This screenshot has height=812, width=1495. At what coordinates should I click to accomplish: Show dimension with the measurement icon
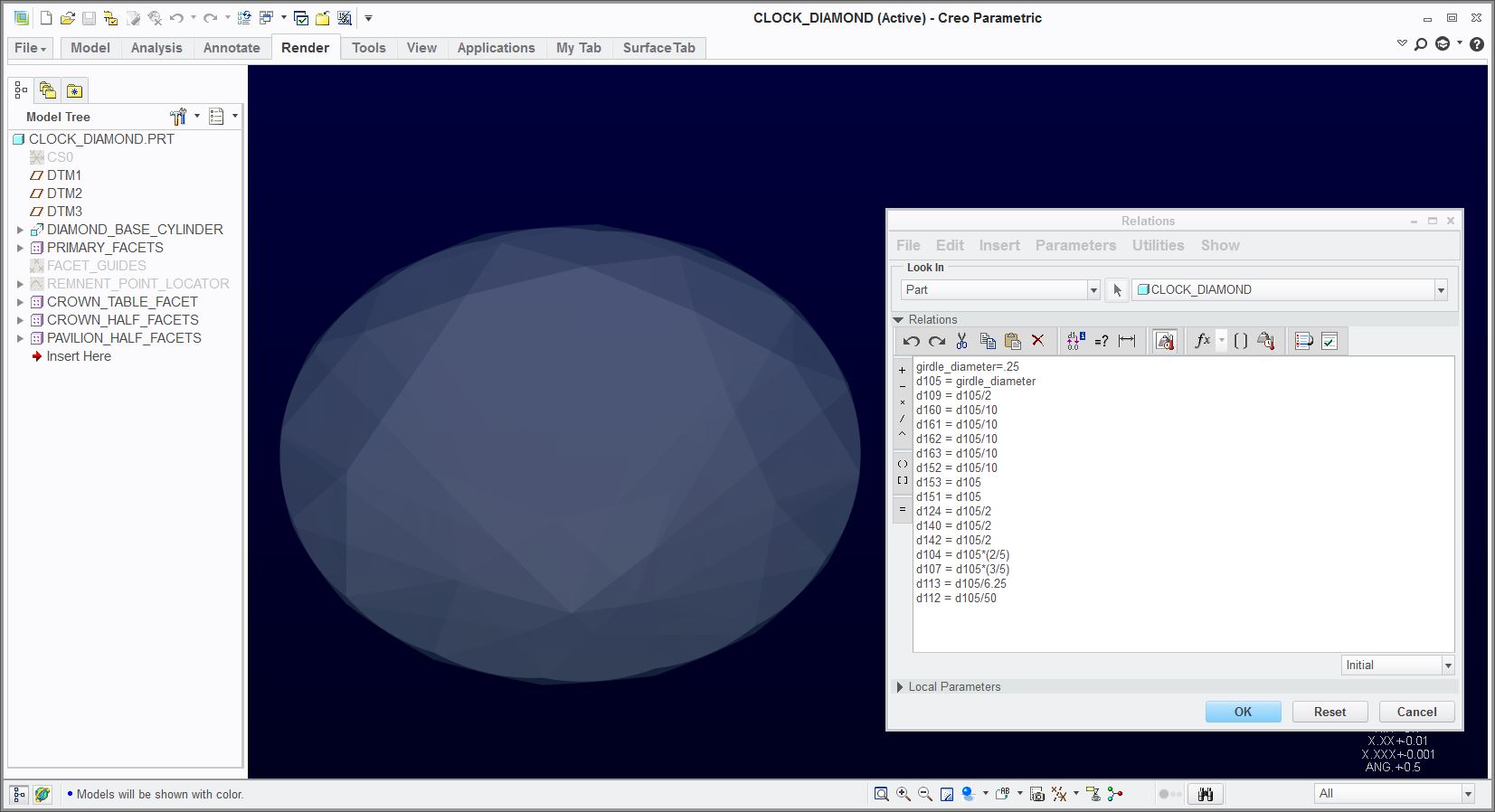1127,341
